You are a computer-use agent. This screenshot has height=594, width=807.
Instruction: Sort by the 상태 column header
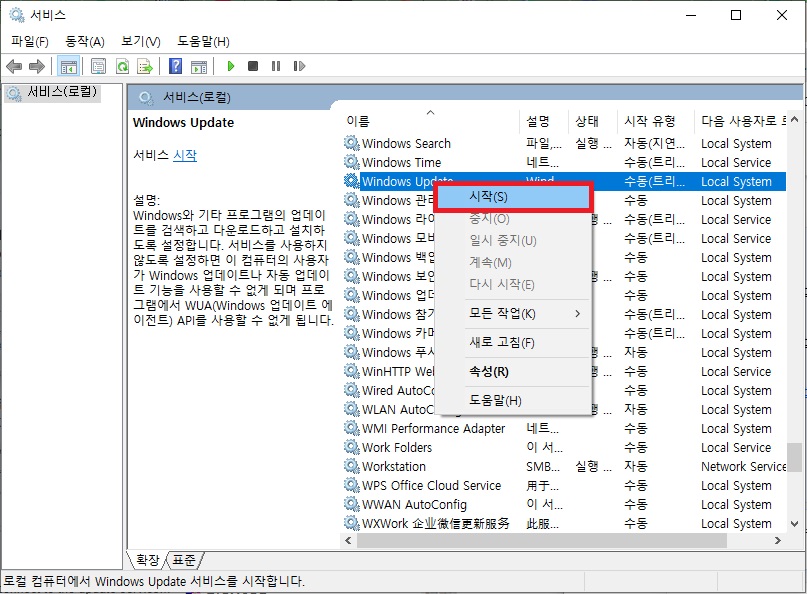592,121
